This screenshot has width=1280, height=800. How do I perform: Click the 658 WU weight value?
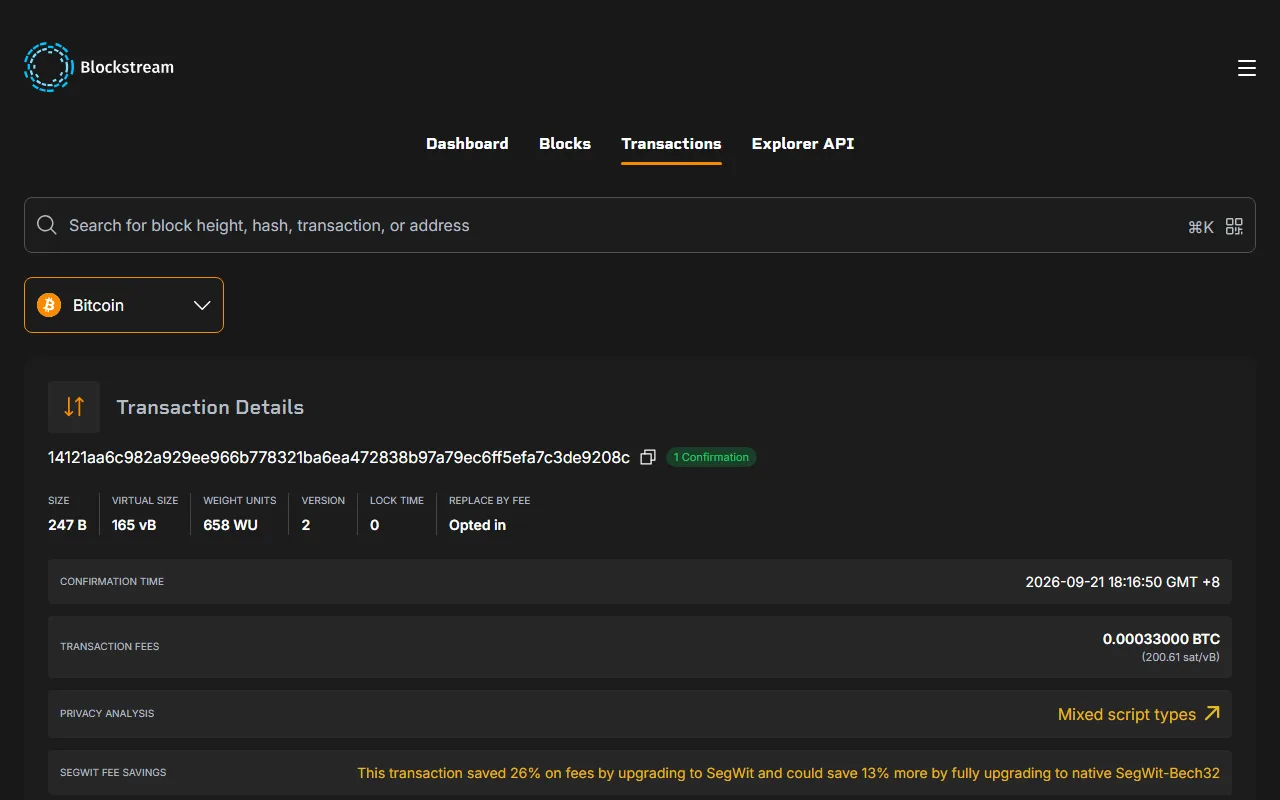[230, 525]
